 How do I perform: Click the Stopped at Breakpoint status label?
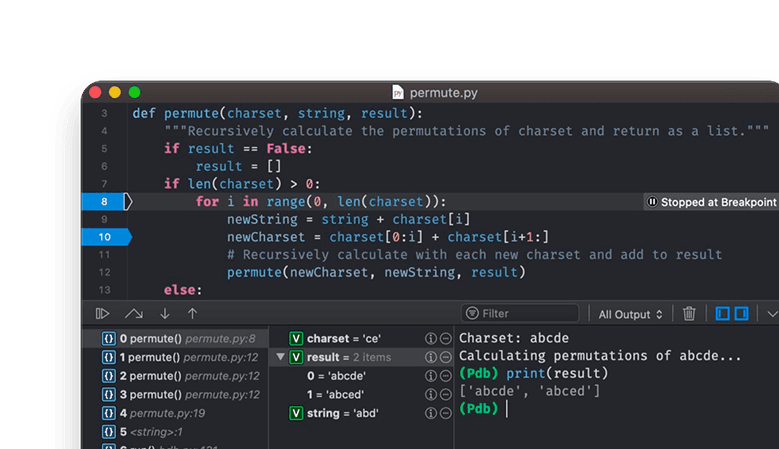pos(712,202)
